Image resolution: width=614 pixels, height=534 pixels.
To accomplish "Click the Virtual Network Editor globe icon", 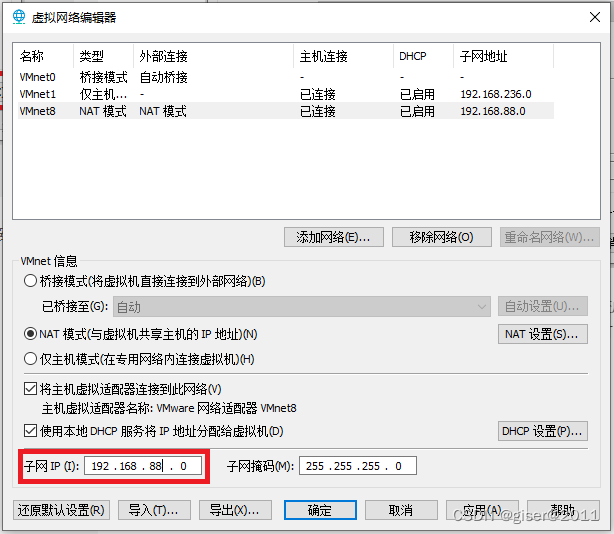I will click(x=18, y=17).
